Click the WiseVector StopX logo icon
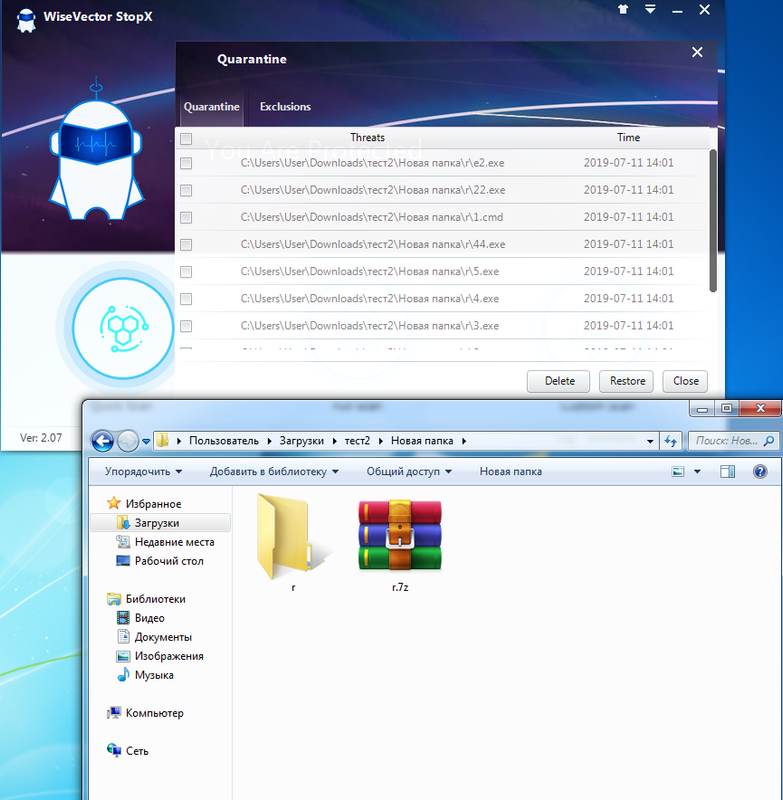The image size is (783, 800). coord(26,20)
